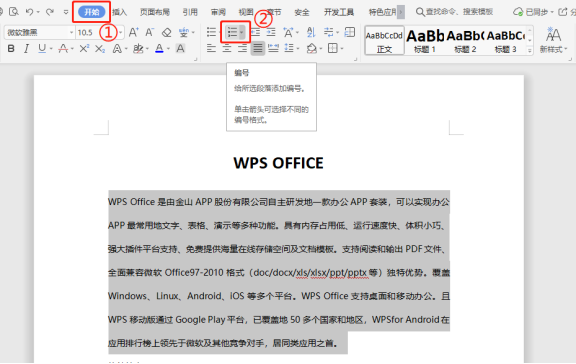Open the show/hide paragraph marks icon
The width and height of the screenshot is (576, 364).
[x=328, y=32]
